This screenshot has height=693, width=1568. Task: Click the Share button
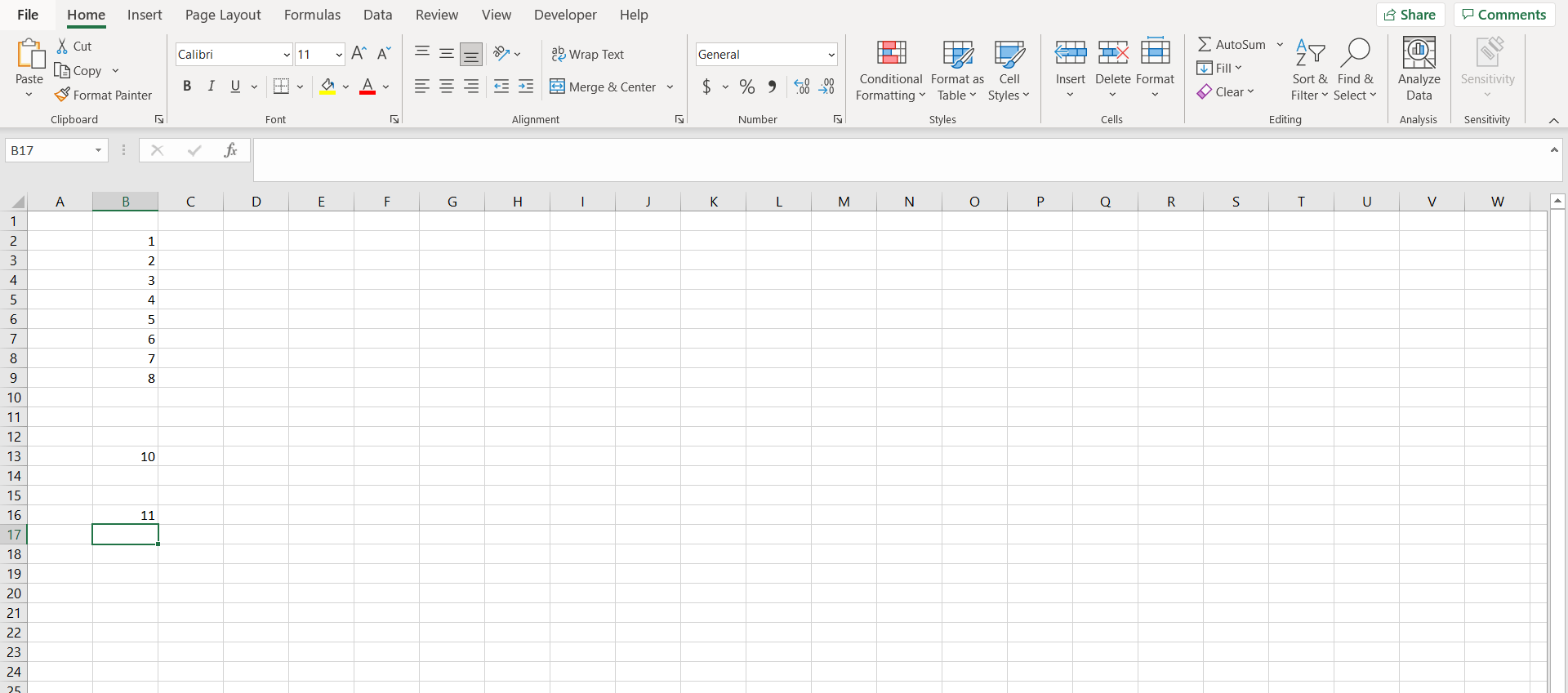1410,15
